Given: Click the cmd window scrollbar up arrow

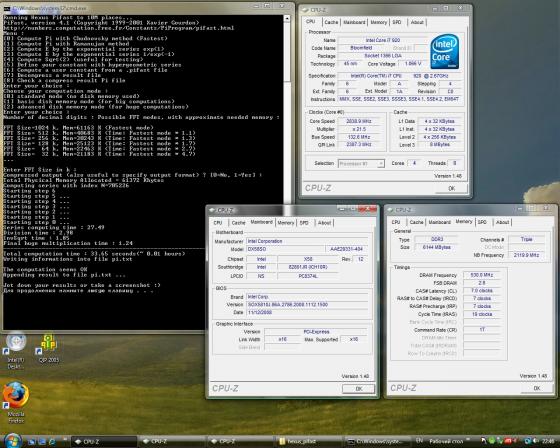Looking at the screenshot, I should click(287, 18).
